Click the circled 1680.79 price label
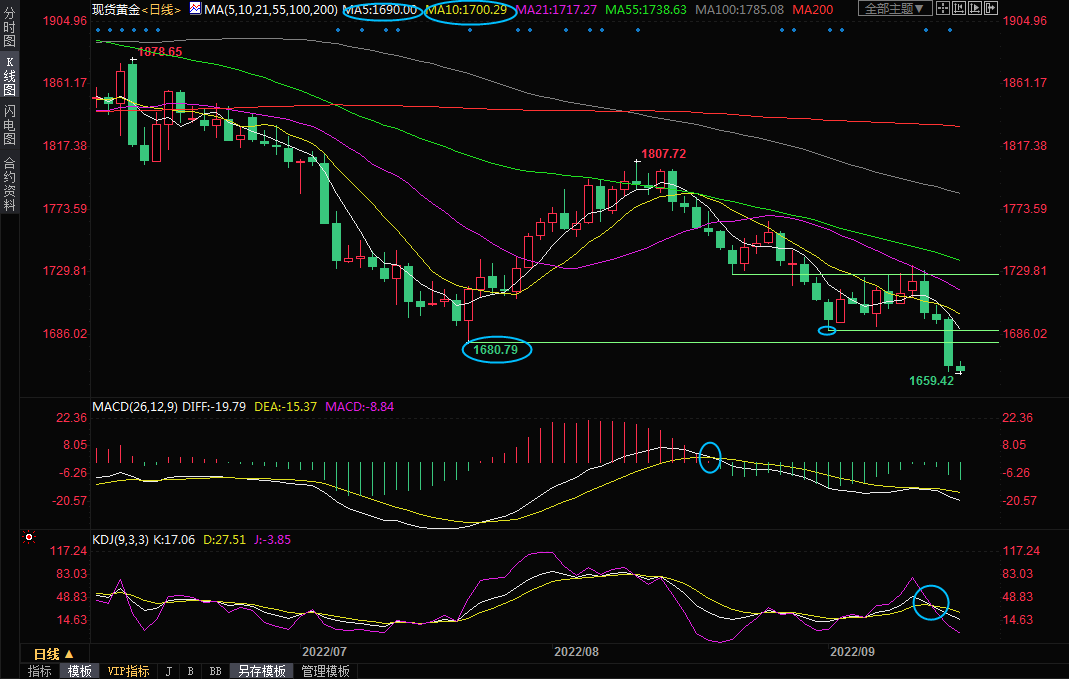 point(497,350)
